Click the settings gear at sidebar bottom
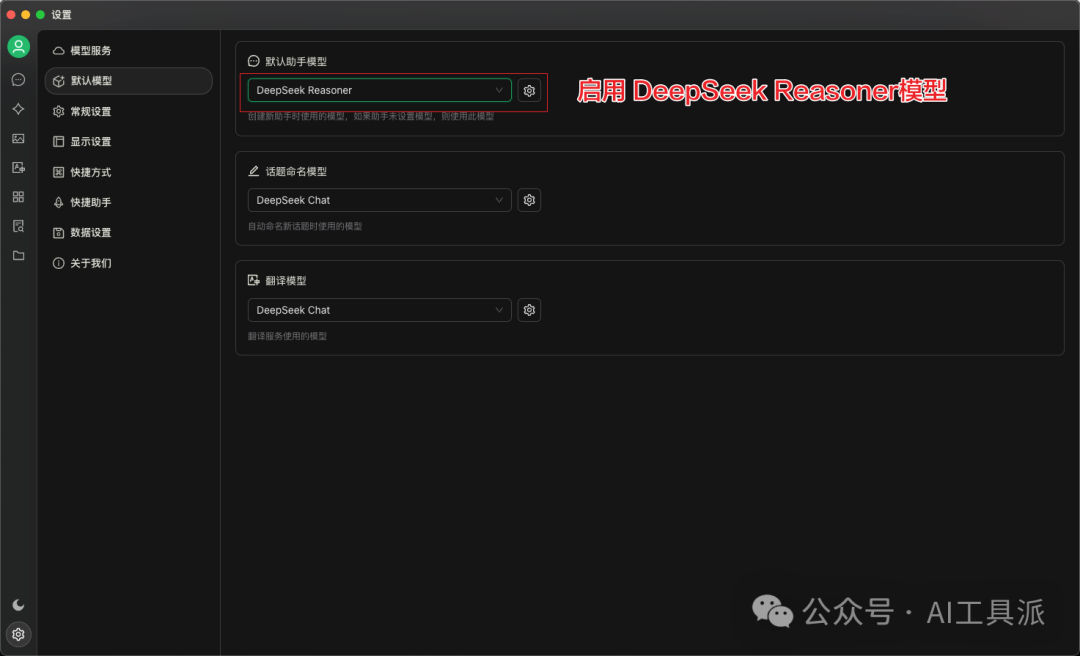The height and width of the screenshot is (656, 1080). pyautogui.click(x=19, y=634)
